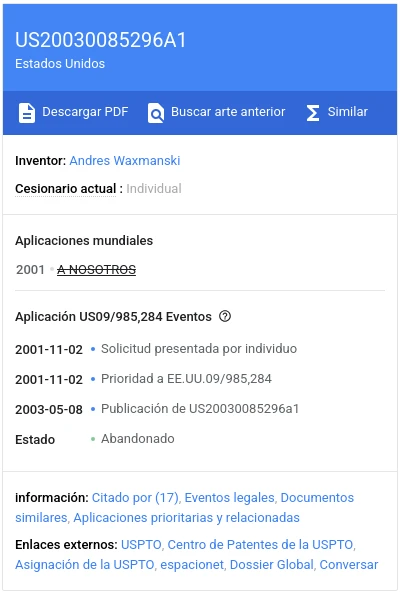Image resolution: width=400 pixels, height=595 pixels.
Task: Visit Centro de Patentes de la USPTO
Action: coord(260,545)
